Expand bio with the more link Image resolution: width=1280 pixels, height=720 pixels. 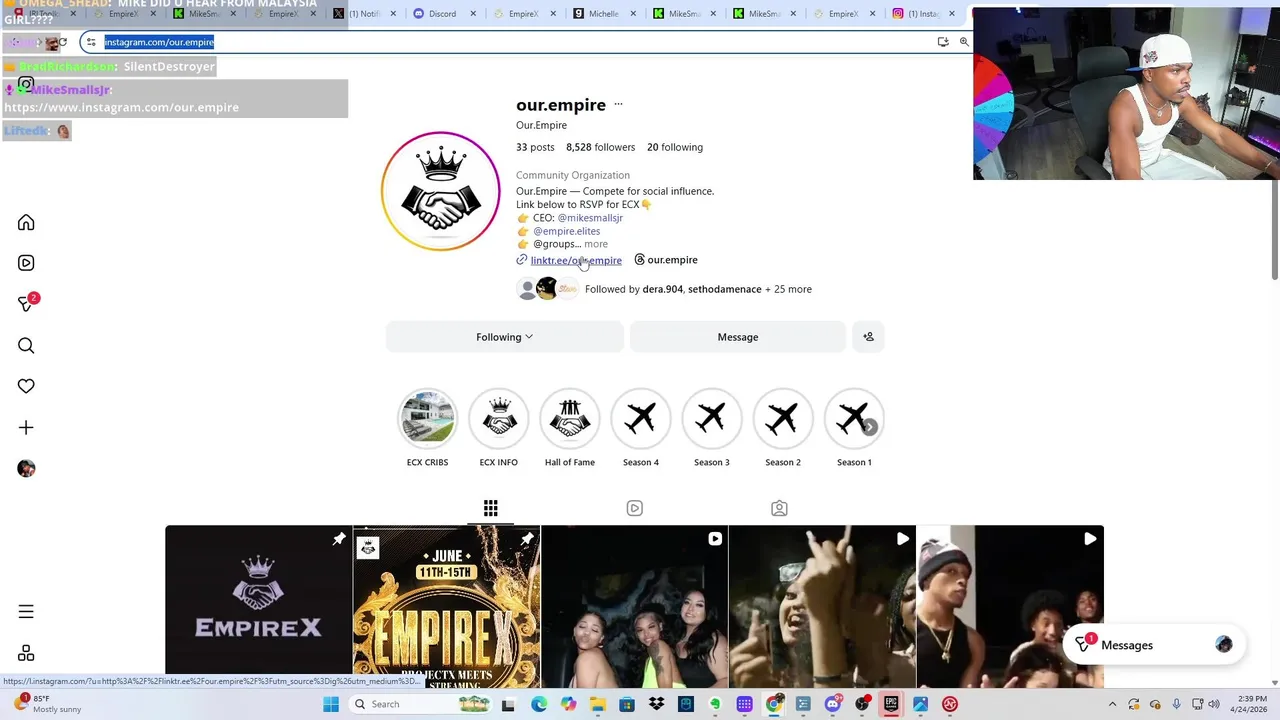pyautogui.click(x=596, y=244)
